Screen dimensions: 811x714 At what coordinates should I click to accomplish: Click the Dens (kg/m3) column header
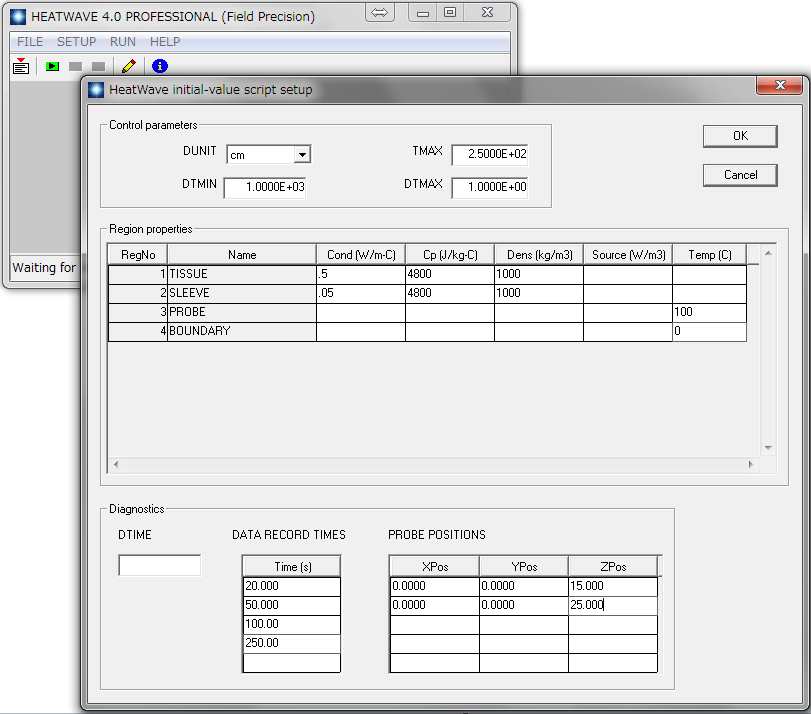coord(538,255)
